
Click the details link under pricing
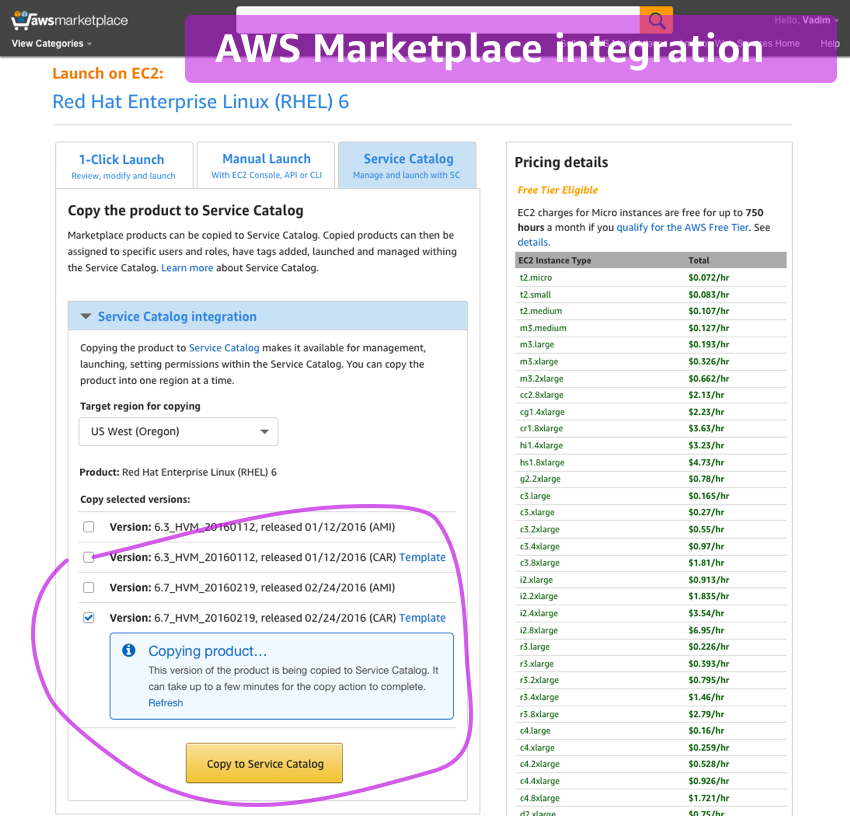tap(533, 242)
